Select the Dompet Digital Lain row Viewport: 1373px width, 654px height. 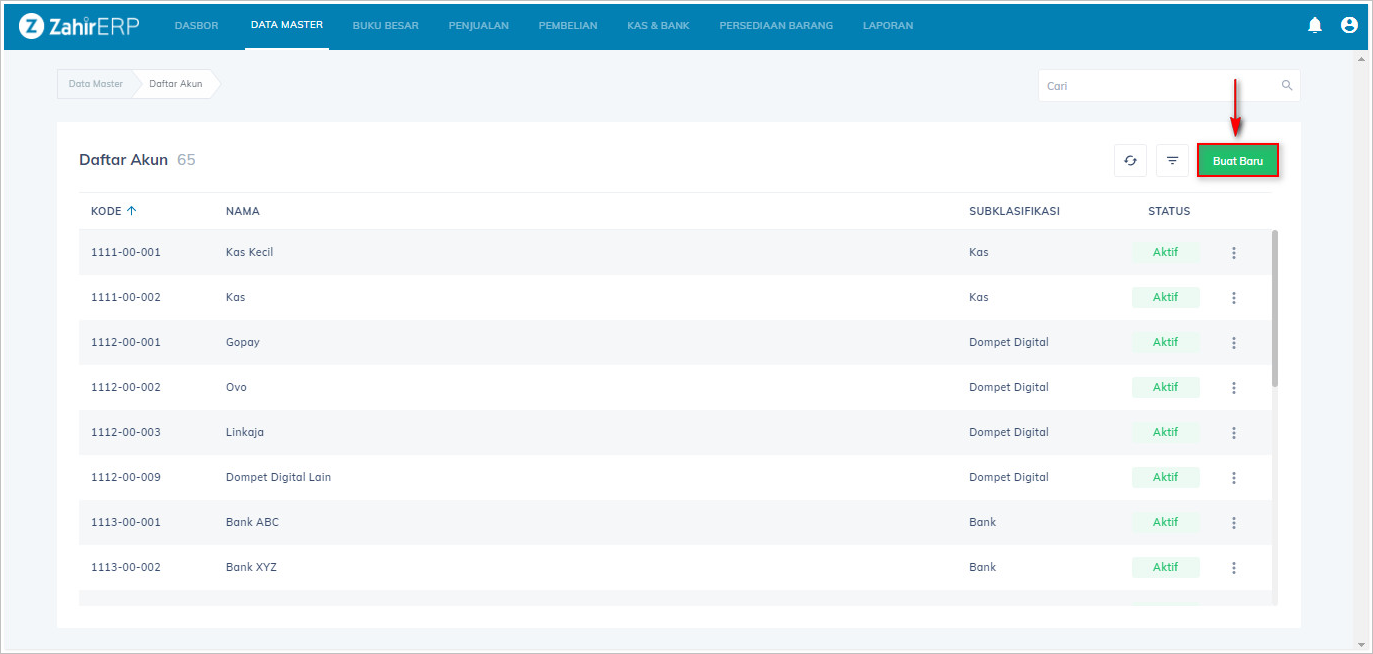[278, 477]
